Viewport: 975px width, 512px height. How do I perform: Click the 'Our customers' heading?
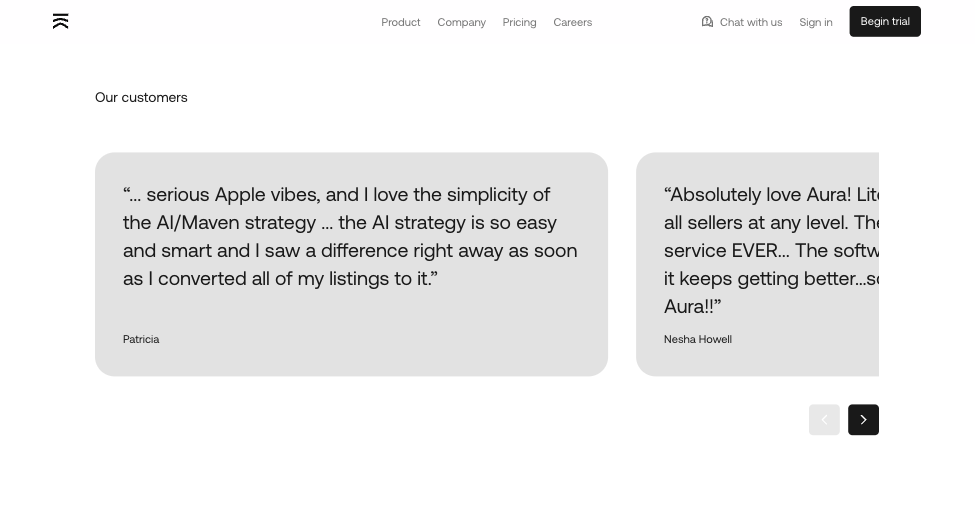[x=141, y=97]
